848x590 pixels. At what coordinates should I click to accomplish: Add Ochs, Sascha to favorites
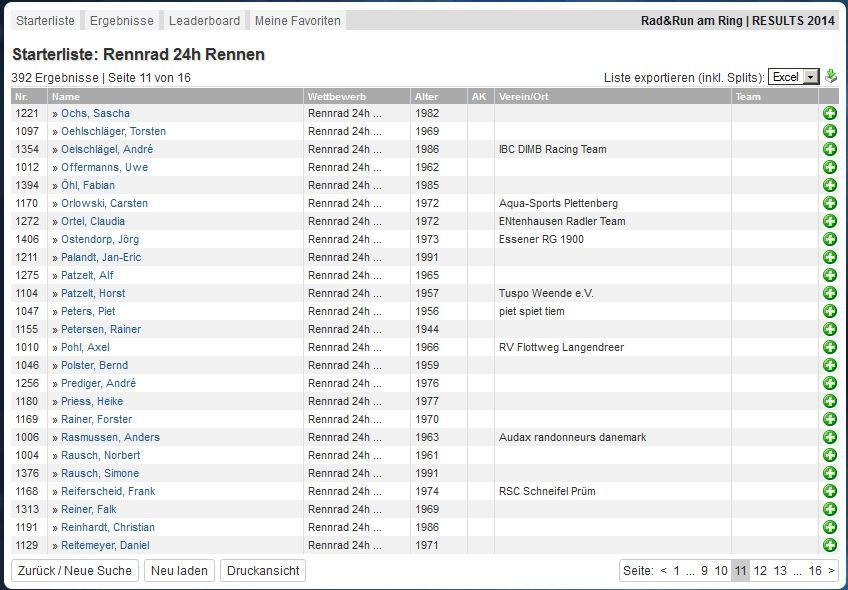tap(829, 113)
